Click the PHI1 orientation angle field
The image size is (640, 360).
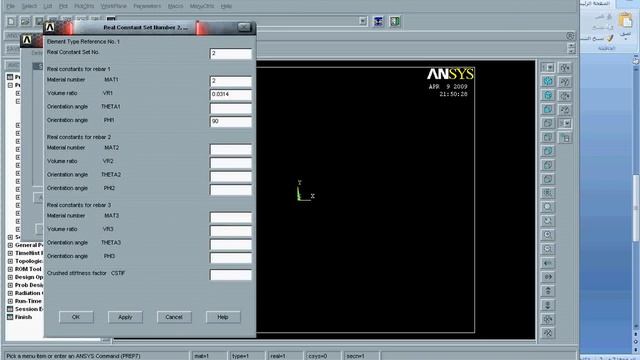pyautogui.click(x=231, y=122)
